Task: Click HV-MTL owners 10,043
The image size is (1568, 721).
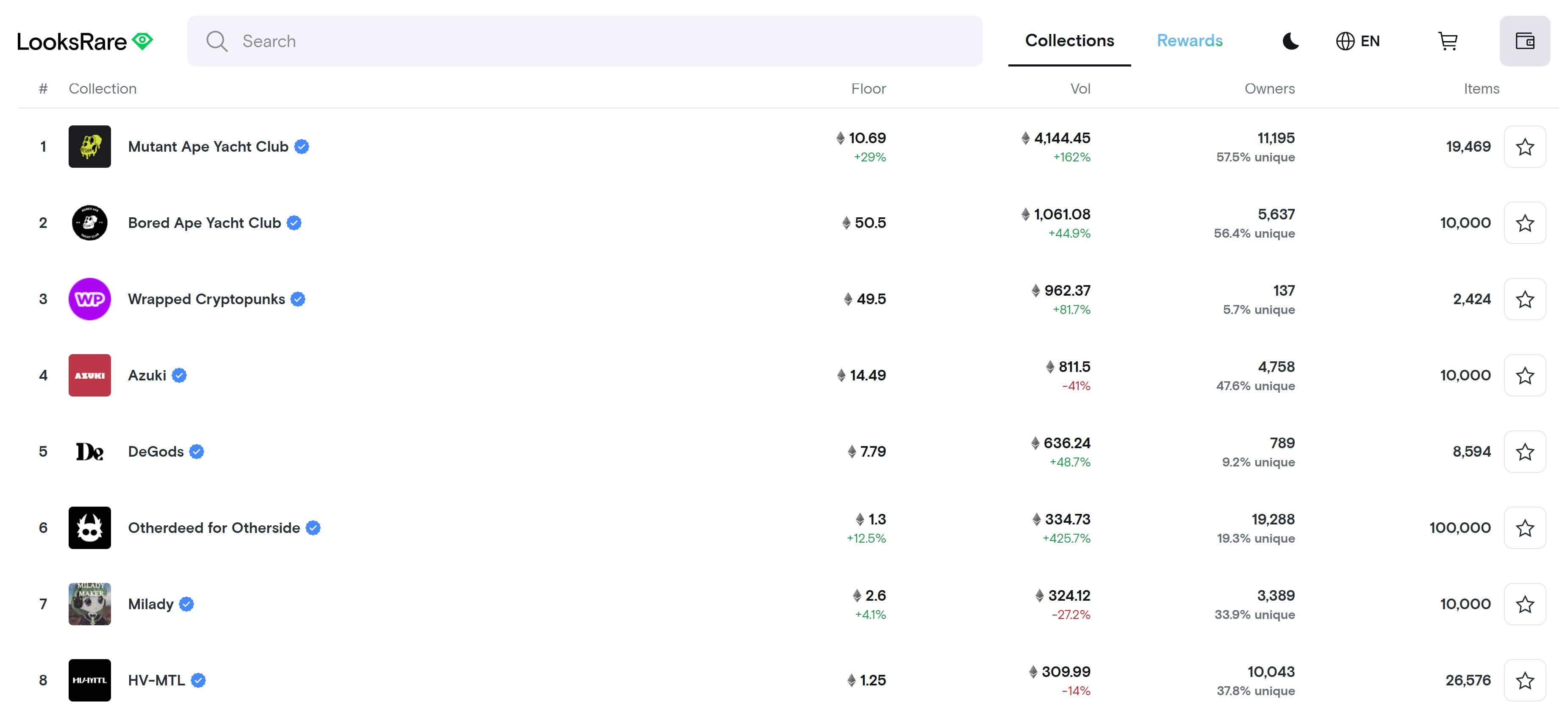Action: (x=1271, y=672)
